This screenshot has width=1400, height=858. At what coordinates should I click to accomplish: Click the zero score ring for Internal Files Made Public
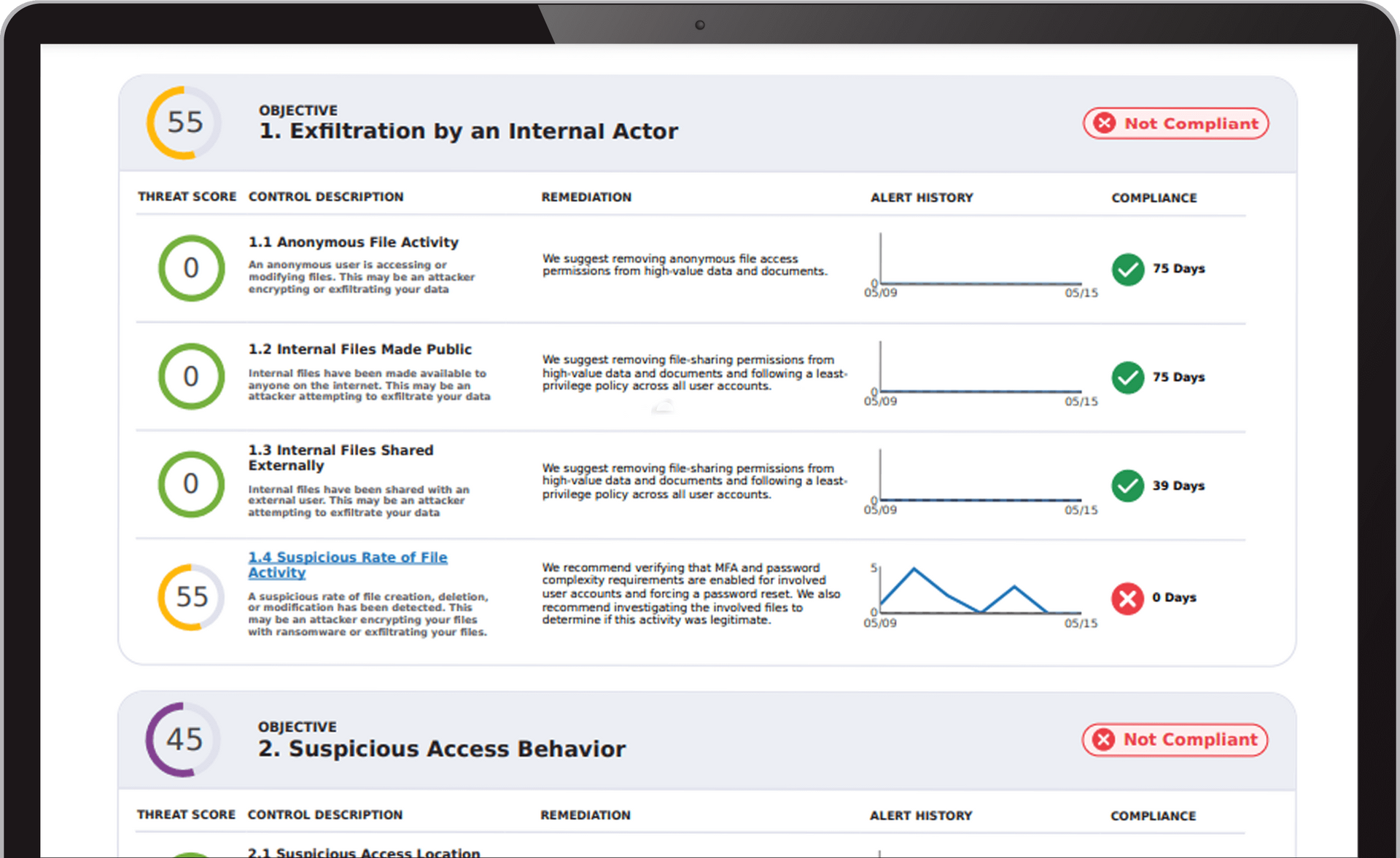[191, 376]
